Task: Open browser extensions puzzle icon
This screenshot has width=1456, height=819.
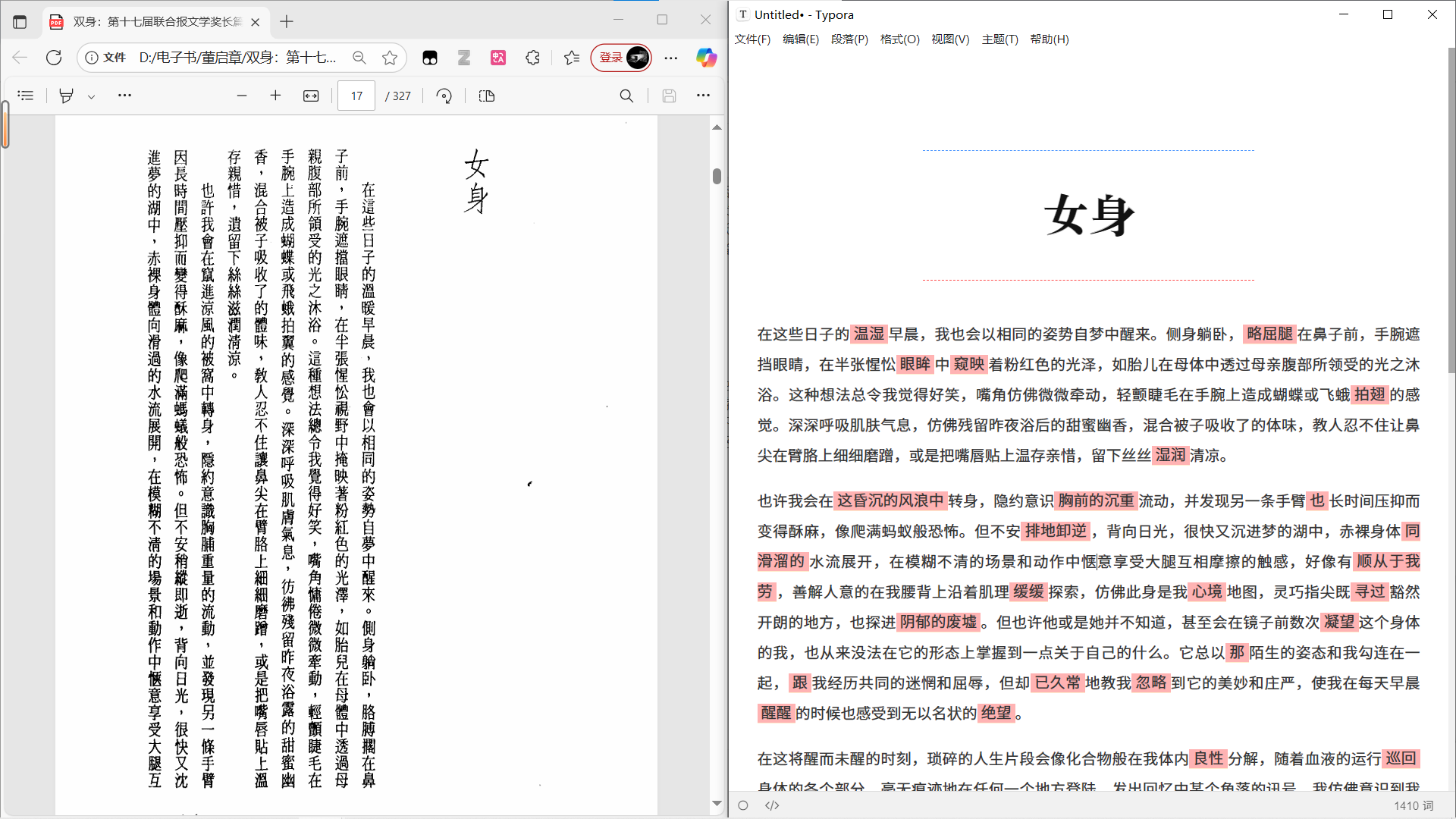Action: (x=533, y=58)
